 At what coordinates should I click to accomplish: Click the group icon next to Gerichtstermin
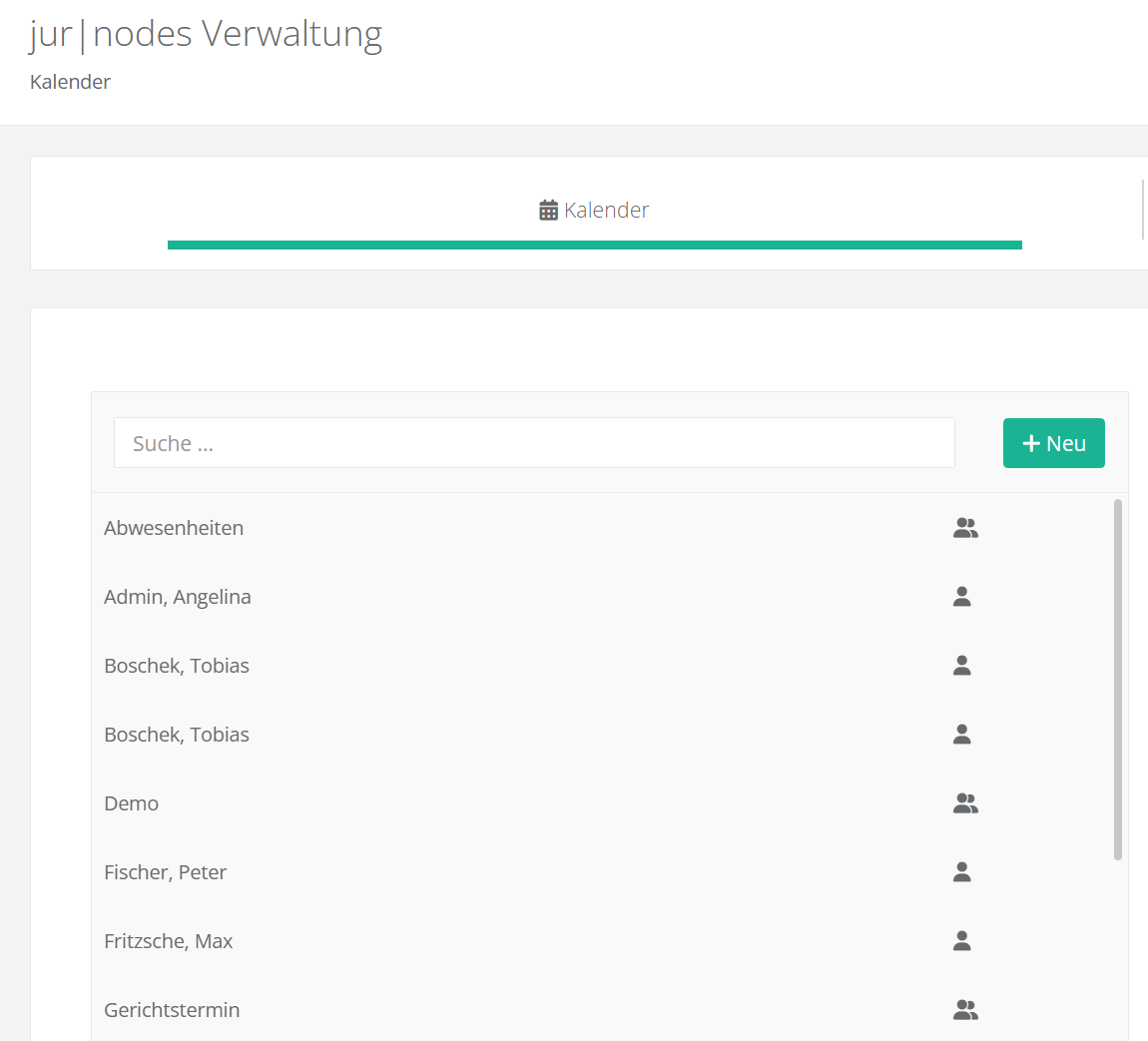[x=965, y=1010]
